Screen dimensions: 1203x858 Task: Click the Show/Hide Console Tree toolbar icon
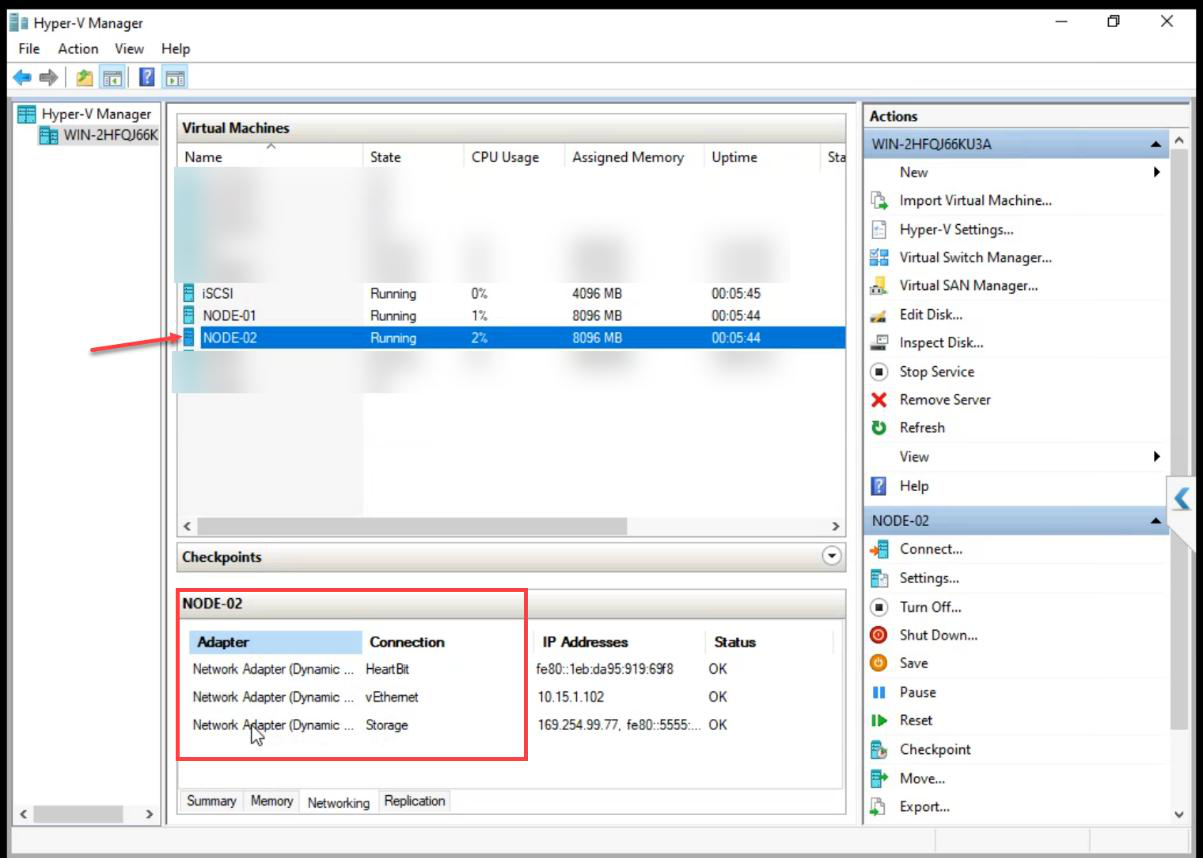(x=112, y=77)
